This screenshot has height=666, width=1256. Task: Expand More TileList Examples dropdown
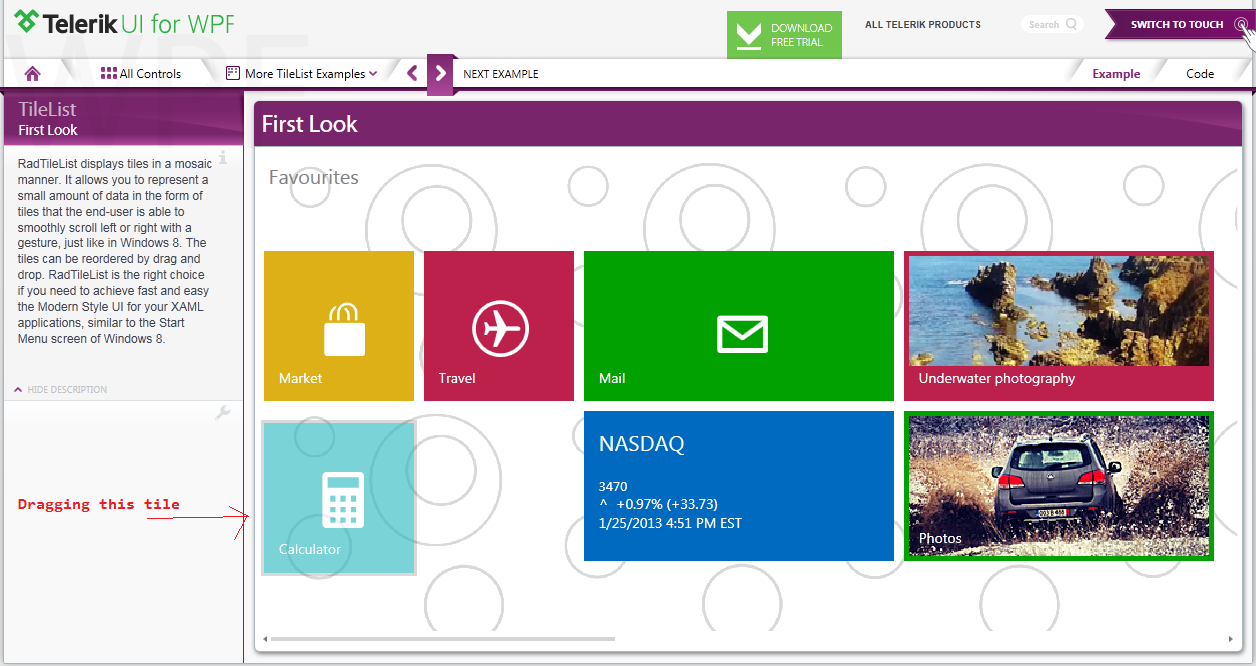(302, 73)
